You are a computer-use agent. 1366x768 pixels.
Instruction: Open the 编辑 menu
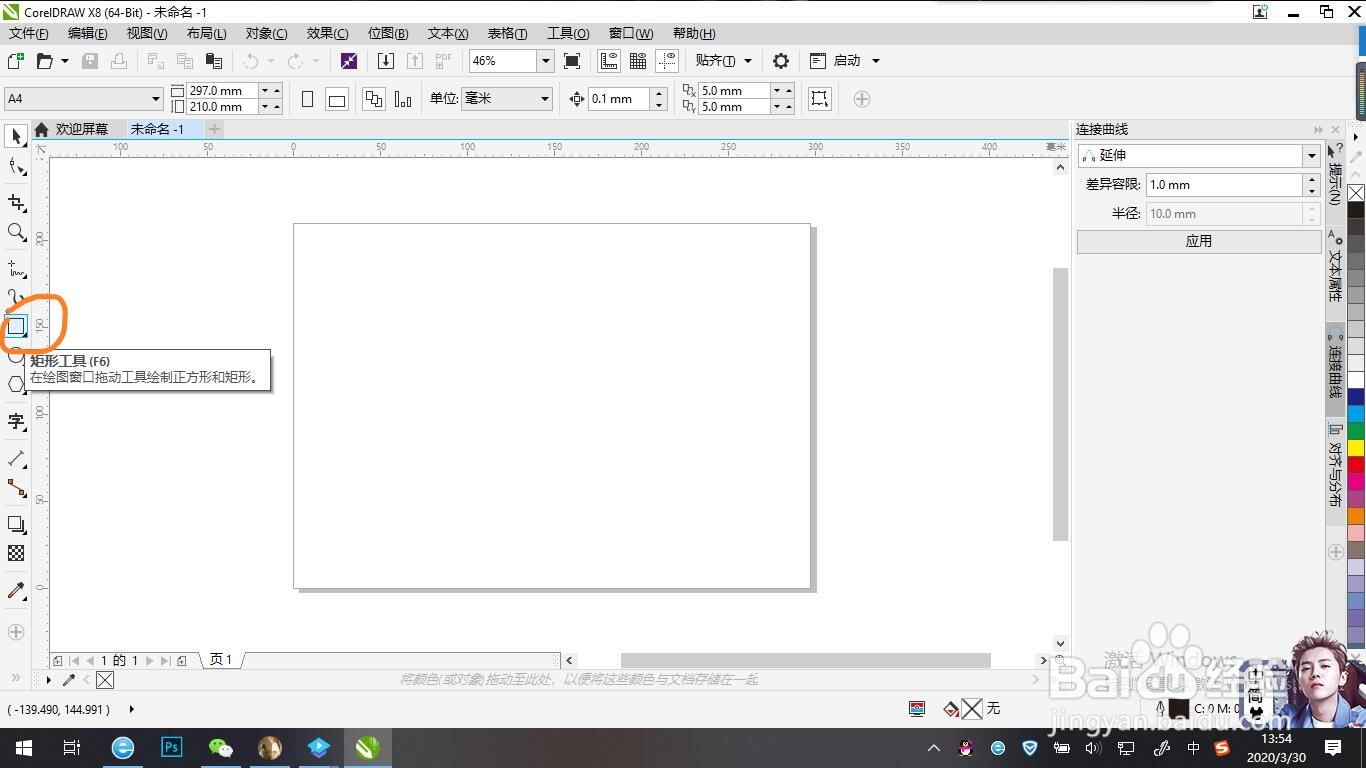click(88, 33)
